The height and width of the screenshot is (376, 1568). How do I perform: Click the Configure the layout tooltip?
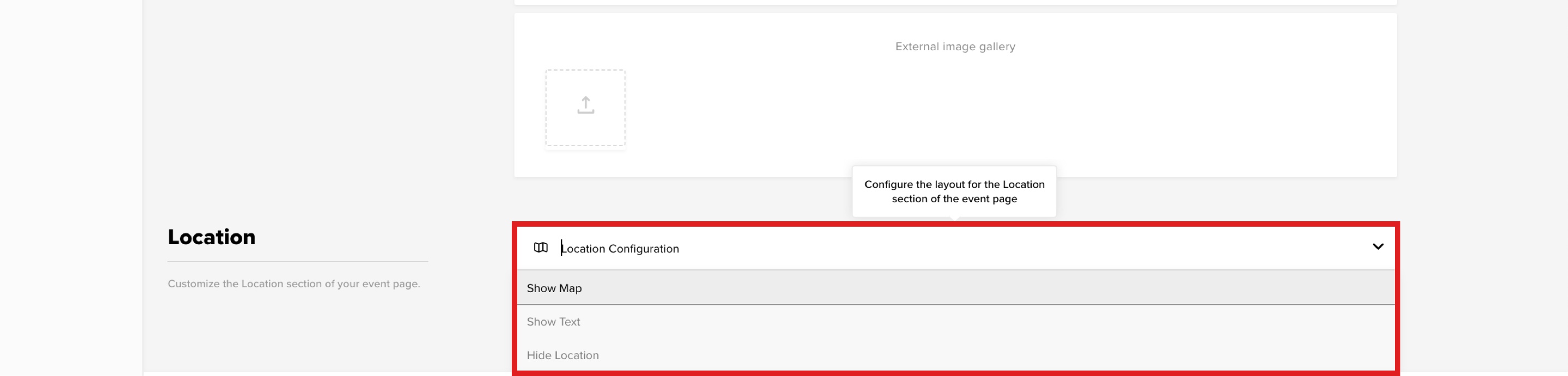pyautogui.click(x=954, y=191)
